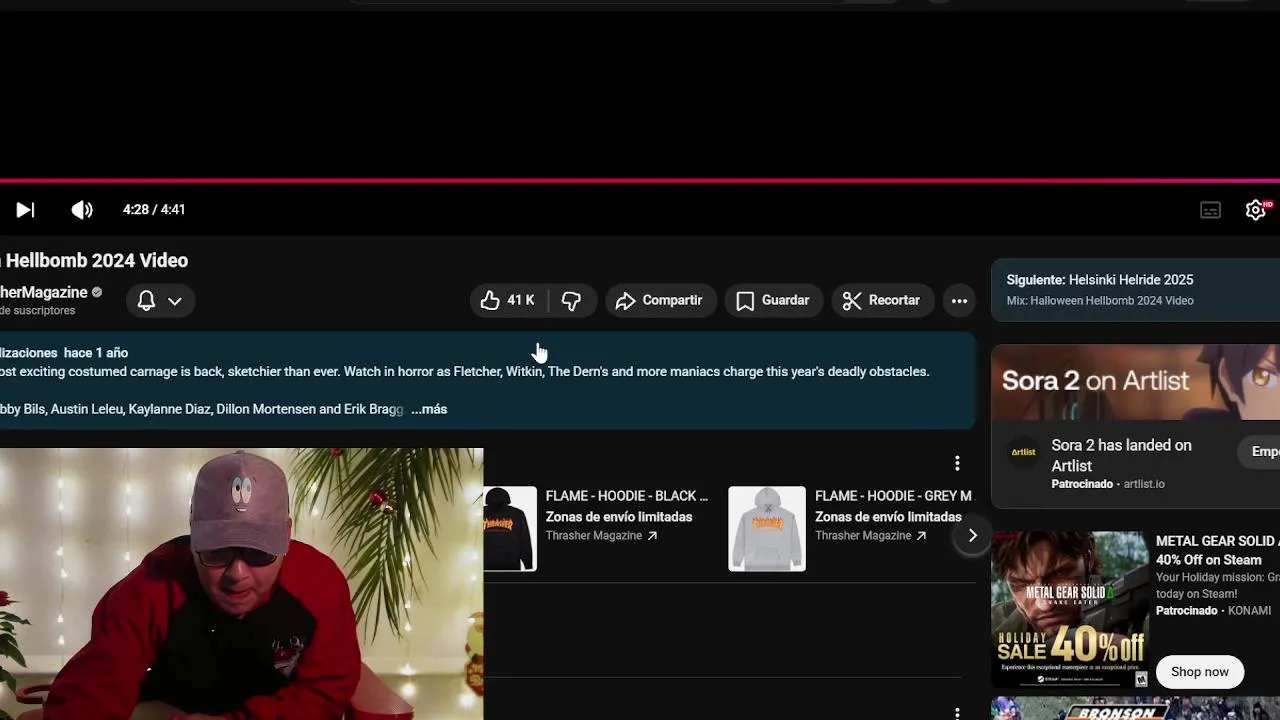Click the 41 K like count
Image resolution: width=1280 pixels, height=720 pixels.
click(x=521, y=300)
